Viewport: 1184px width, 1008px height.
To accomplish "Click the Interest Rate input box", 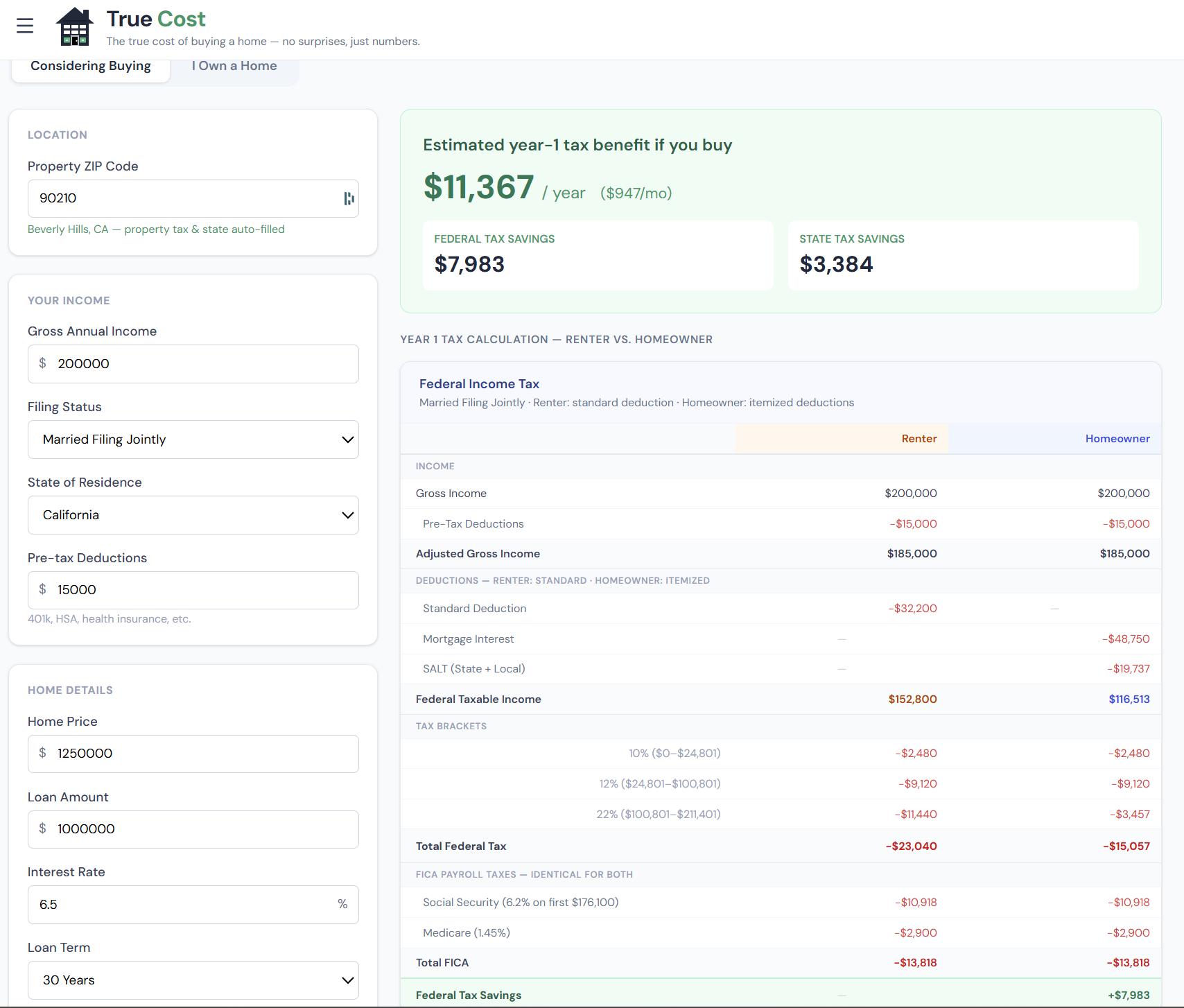I will [x=180, y=905].
